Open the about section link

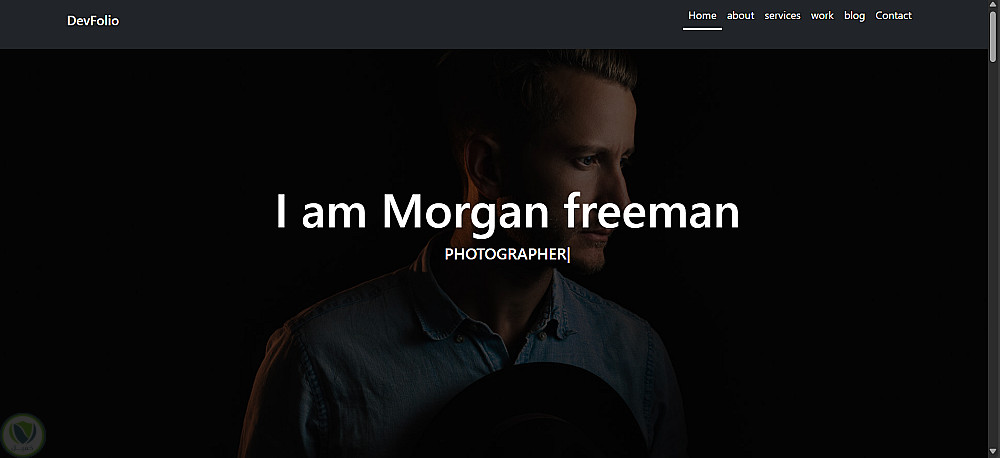[740, 15]
